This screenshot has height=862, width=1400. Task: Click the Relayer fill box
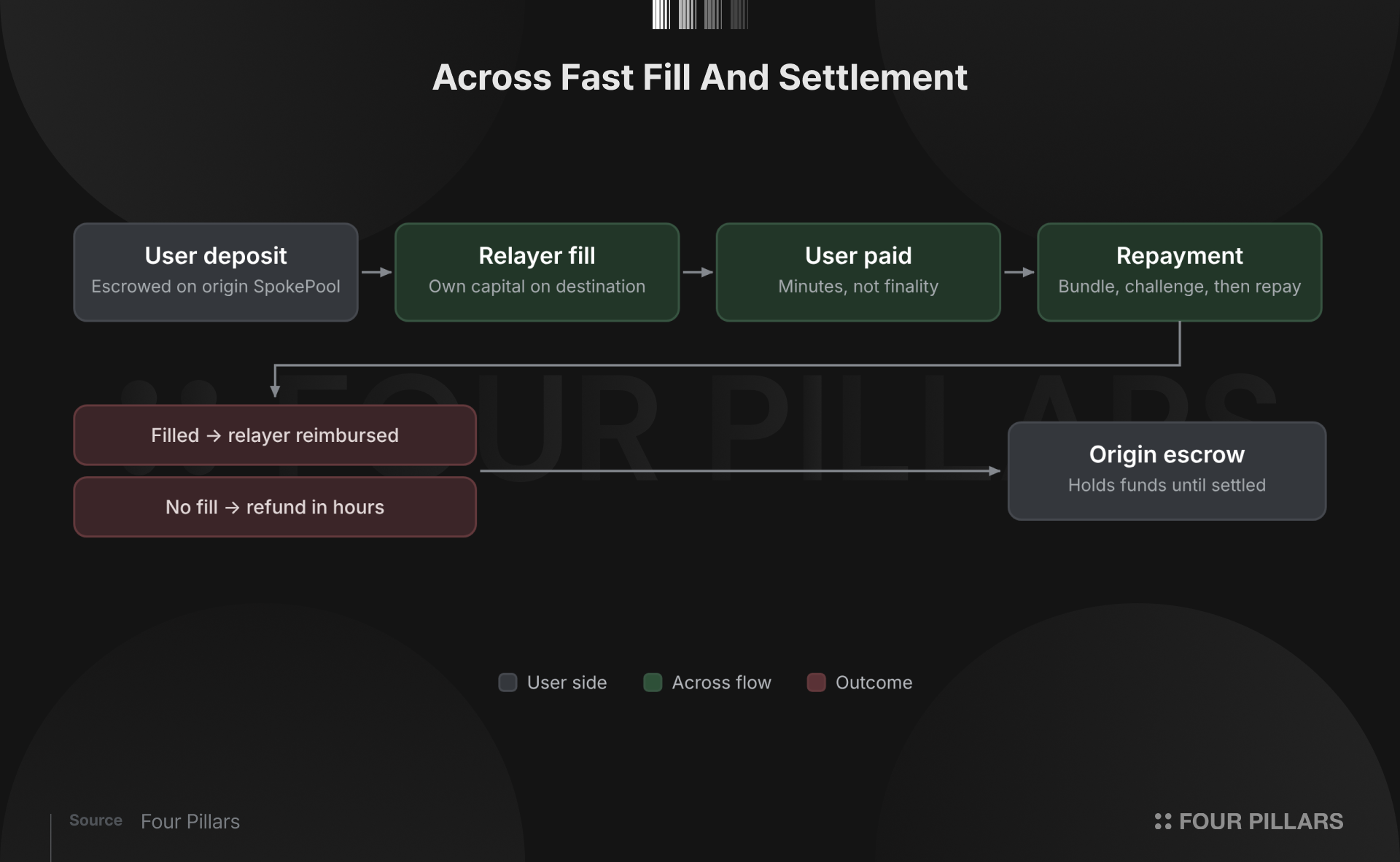[x=537, y=272]
